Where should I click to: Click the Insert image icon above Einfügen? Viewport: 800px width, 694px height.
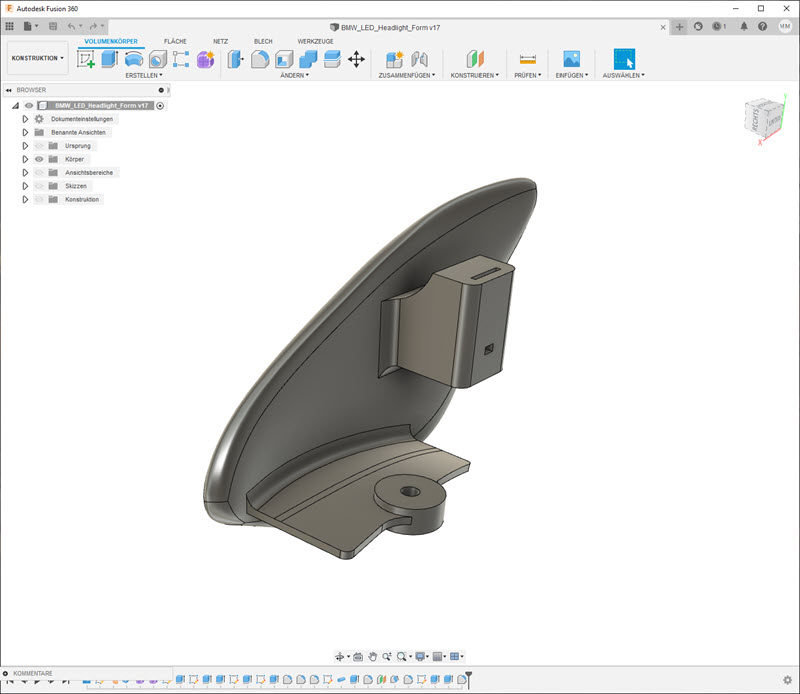[571, 59]
